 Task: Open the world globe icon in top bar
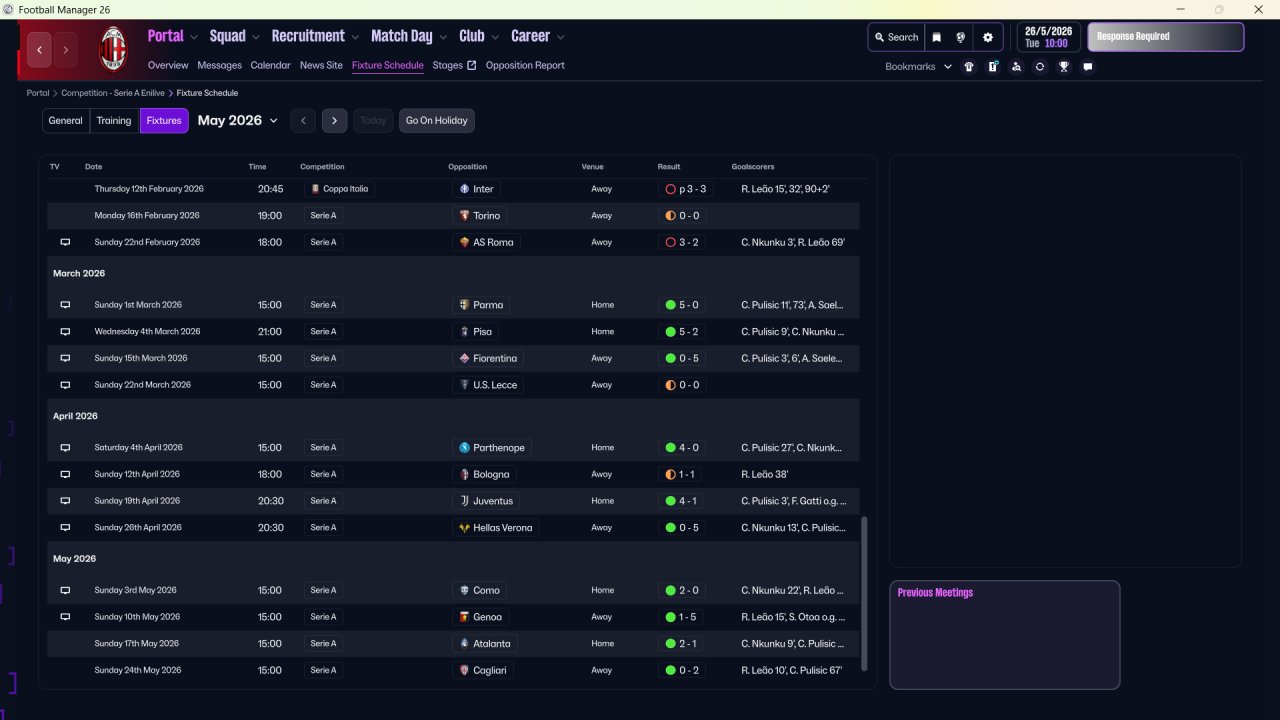pyautogui.click(x=961, y=37)
